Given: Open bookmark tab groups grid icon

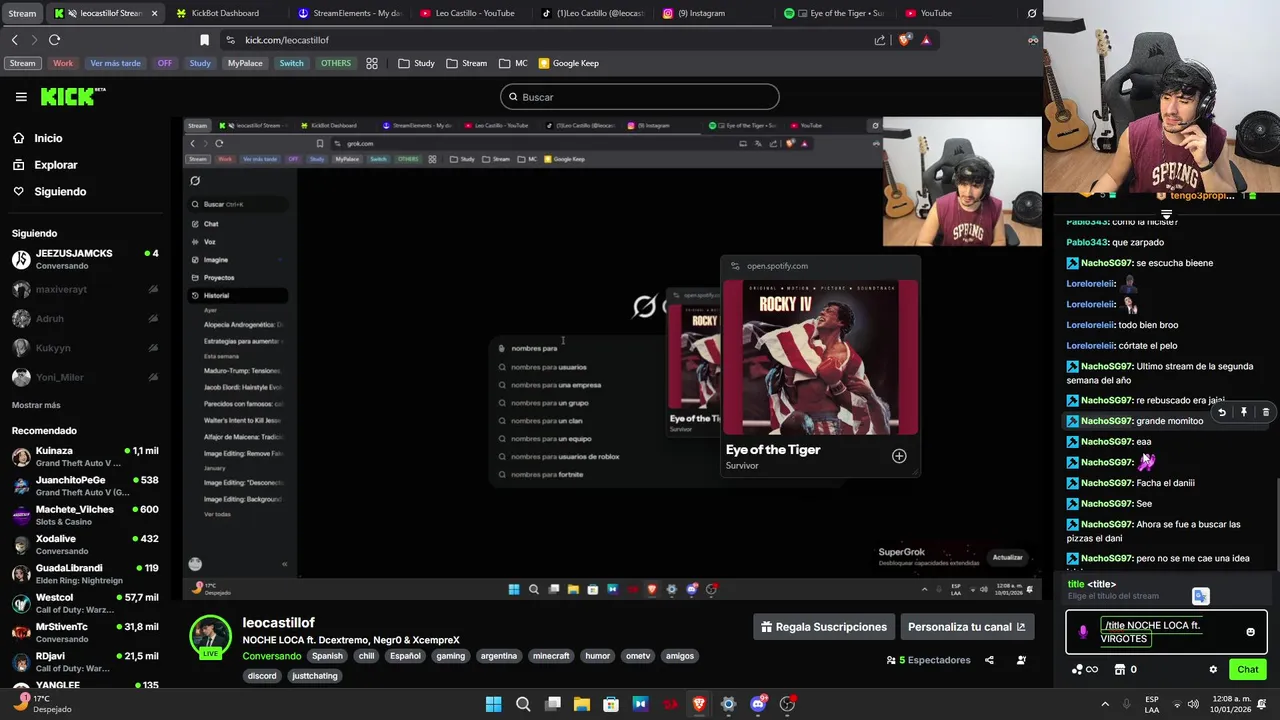Looking at the screenshot, I should [372, 63].
